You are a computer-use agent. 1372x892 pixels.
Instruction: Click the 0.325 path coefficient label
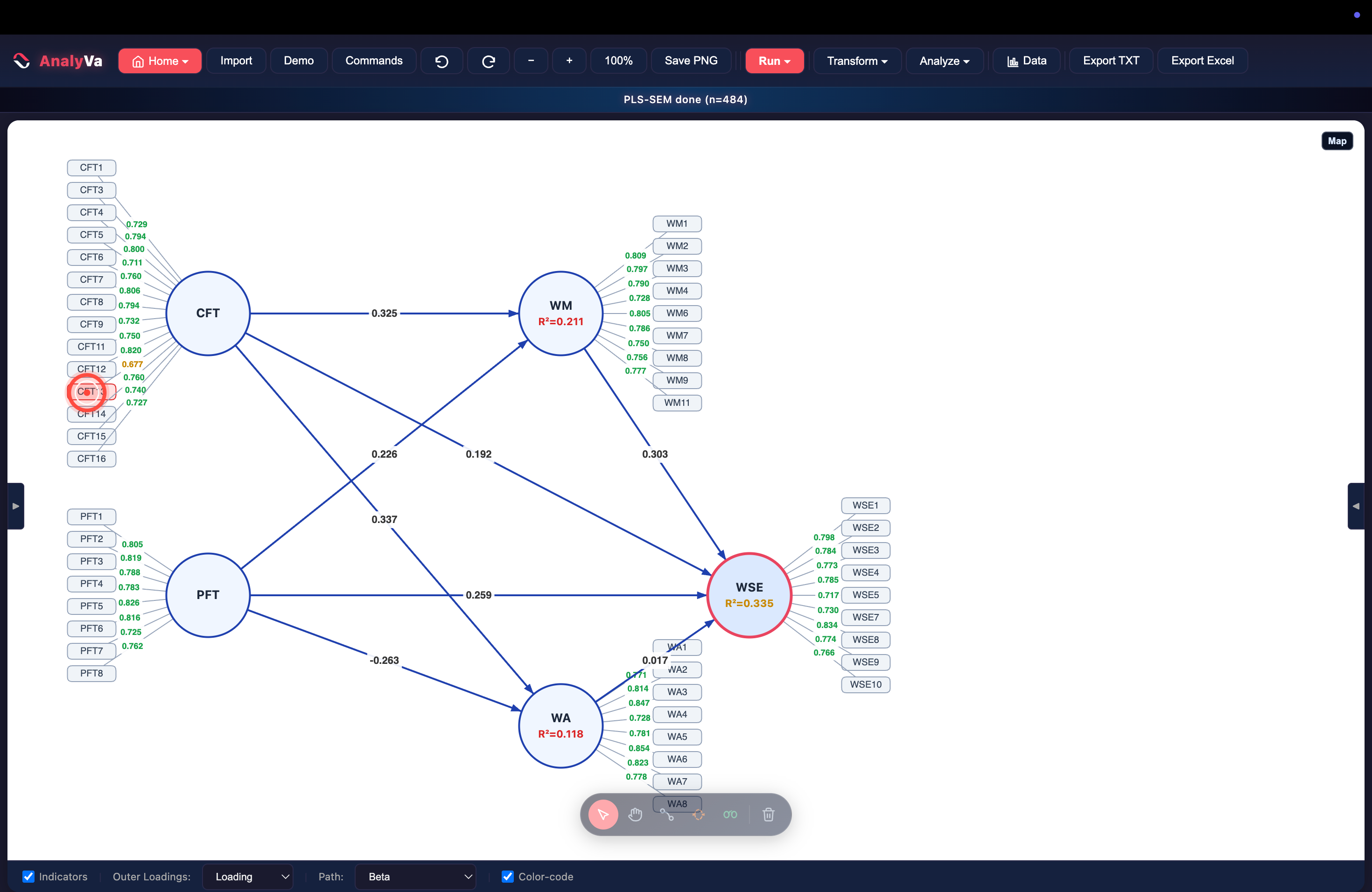click(x=385, y=314)
